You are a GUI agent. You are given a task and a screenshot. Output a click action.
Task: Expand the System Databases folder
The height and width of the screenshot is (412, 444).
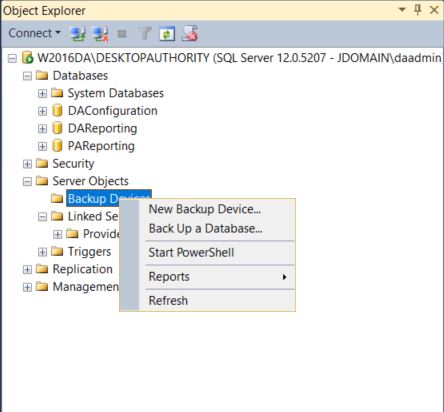[x=42, y=93]
